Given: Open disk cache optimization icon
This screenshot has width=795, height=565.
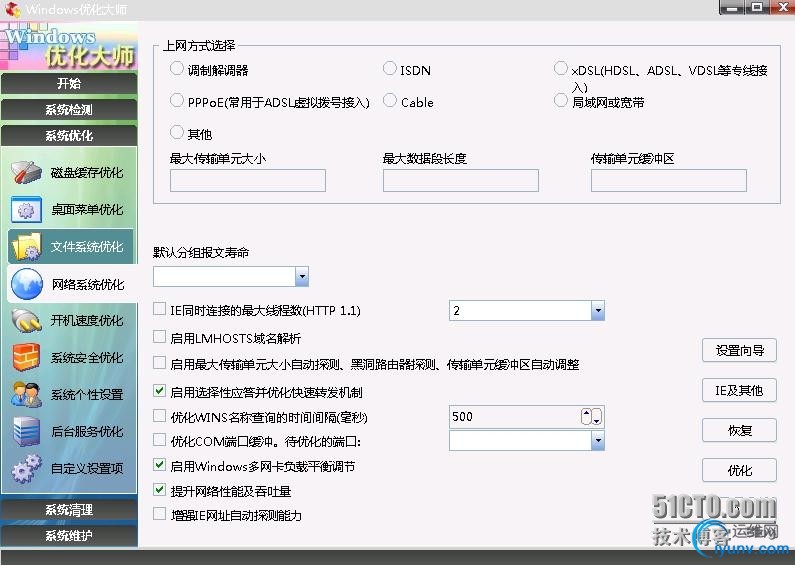Looking at the screenshot, I should click(x=26, y=172).
